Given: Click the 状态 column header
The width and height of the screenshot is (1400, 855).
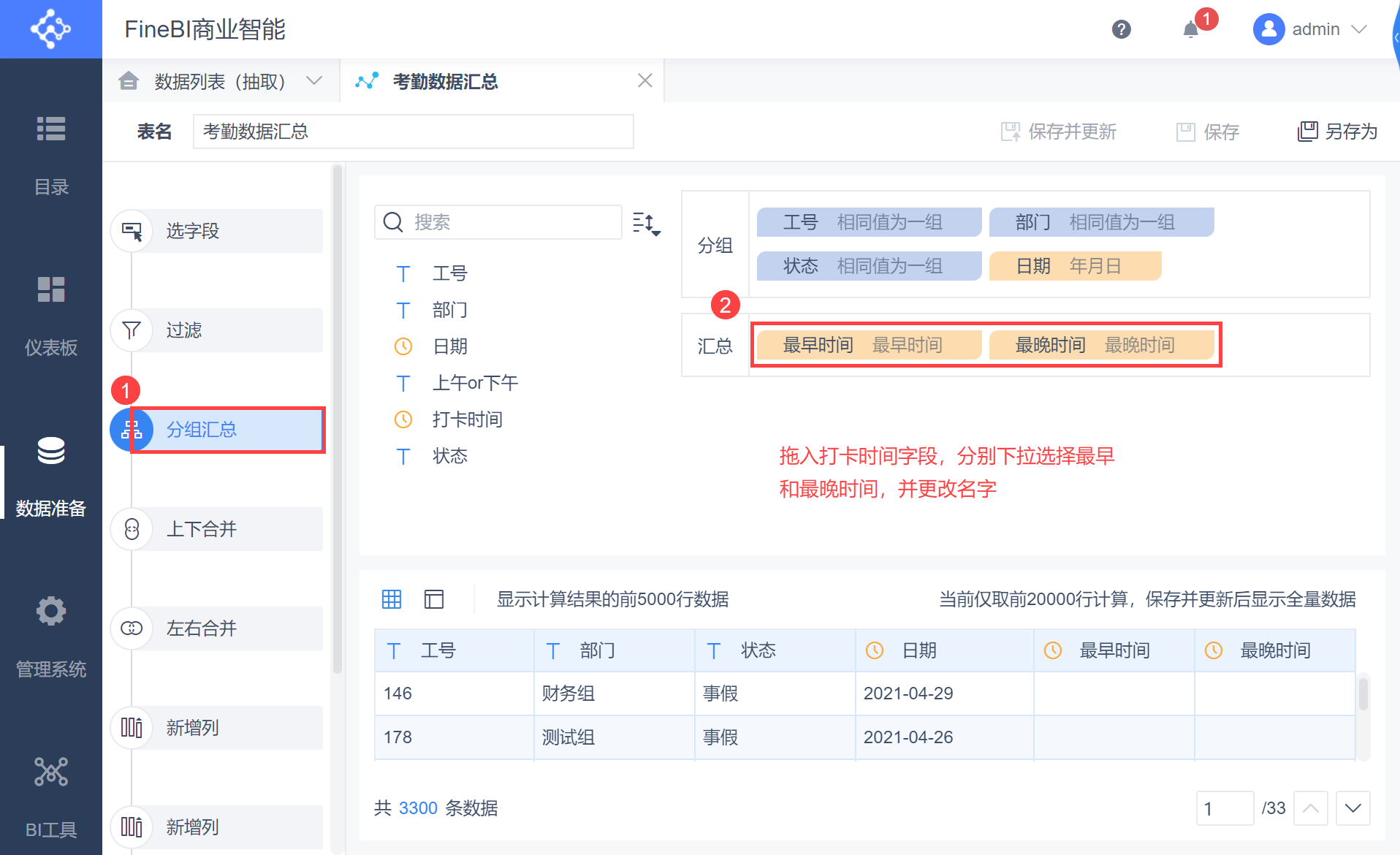Looking at the screenshot, I should 775,650.
